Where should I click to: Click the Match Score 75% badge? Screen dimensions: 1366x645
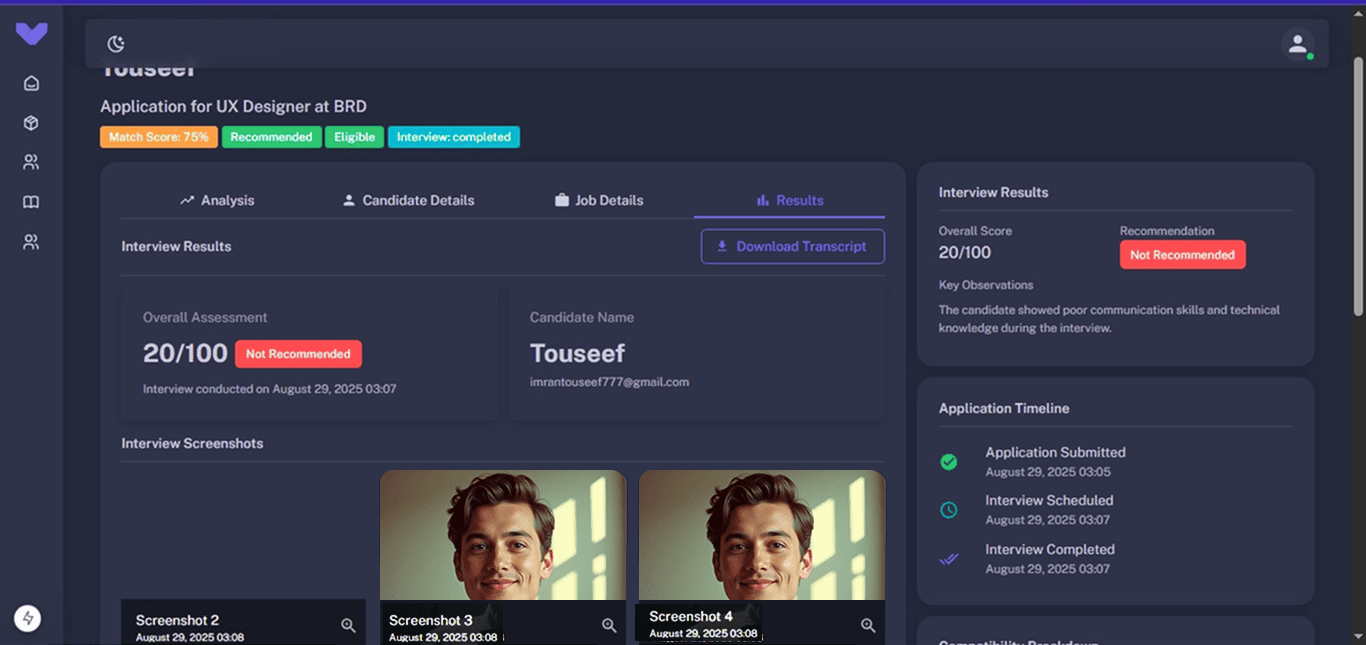(158, 137)
